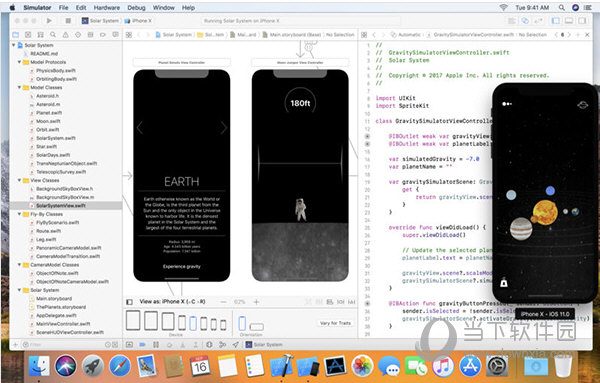Zoom in storyboard canvas with plus button
Viewport: 600px width, 383px height.
(256, 302)
